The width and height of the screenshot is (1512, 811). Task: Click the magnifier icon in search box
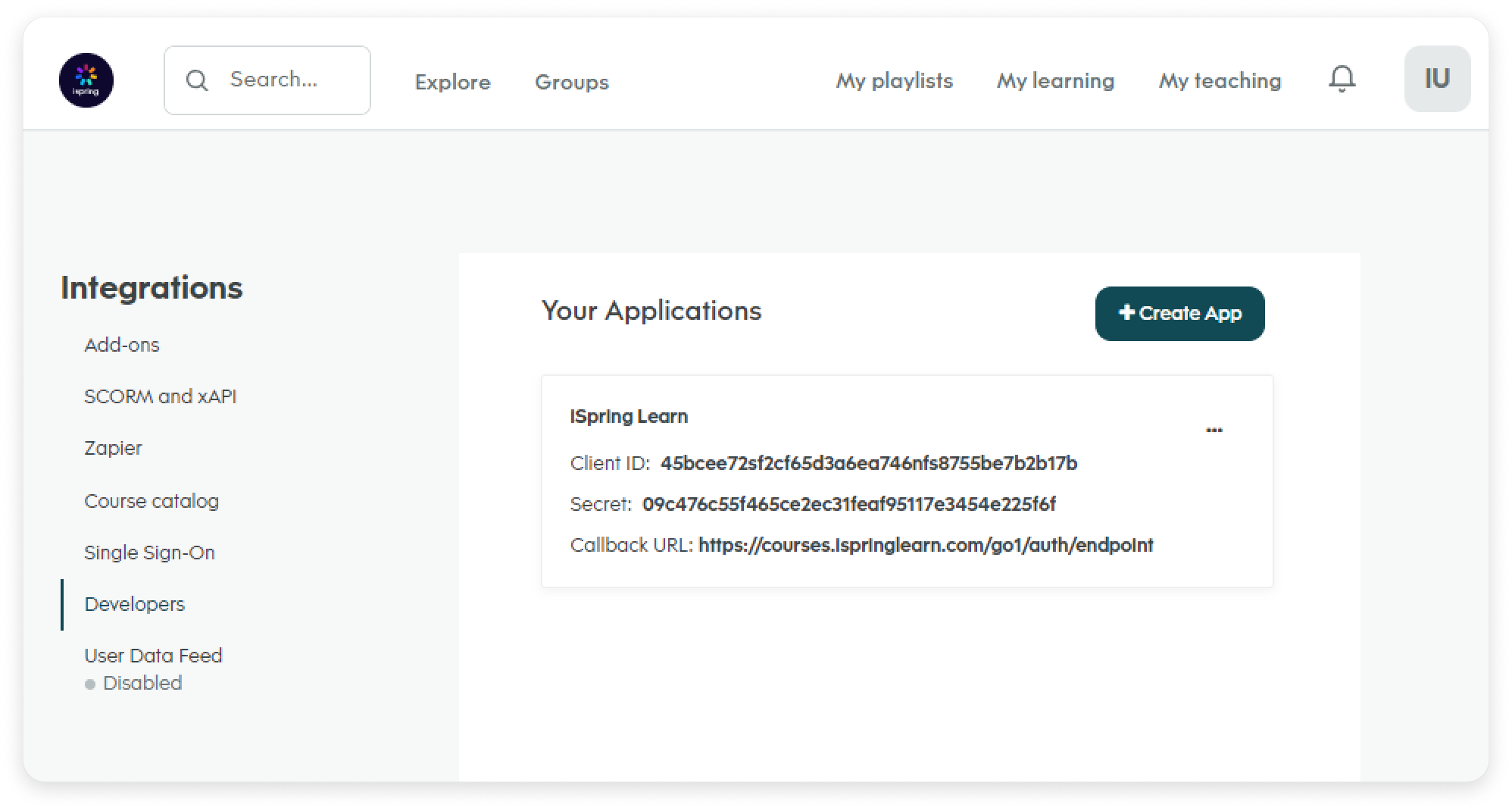197,80
